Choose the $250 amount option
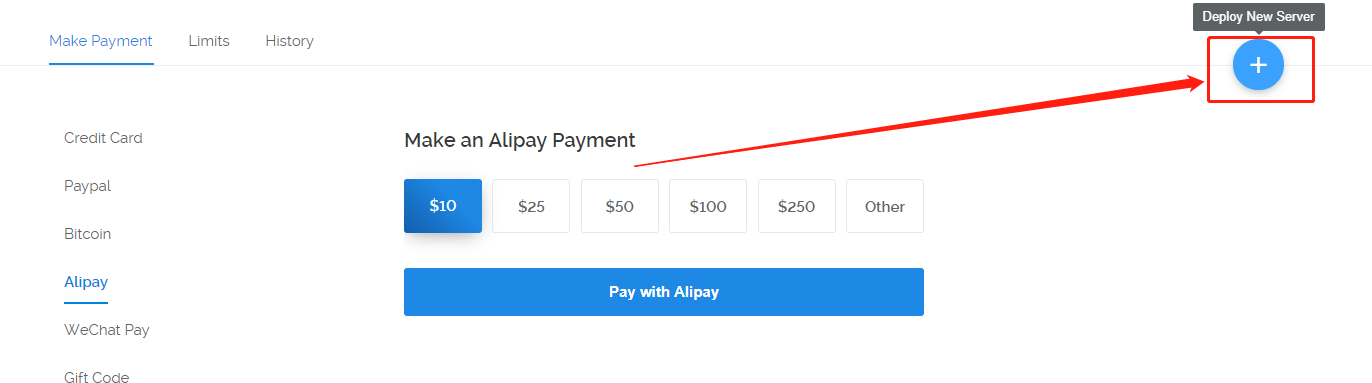1372x383 pixels. coord(797,206)
